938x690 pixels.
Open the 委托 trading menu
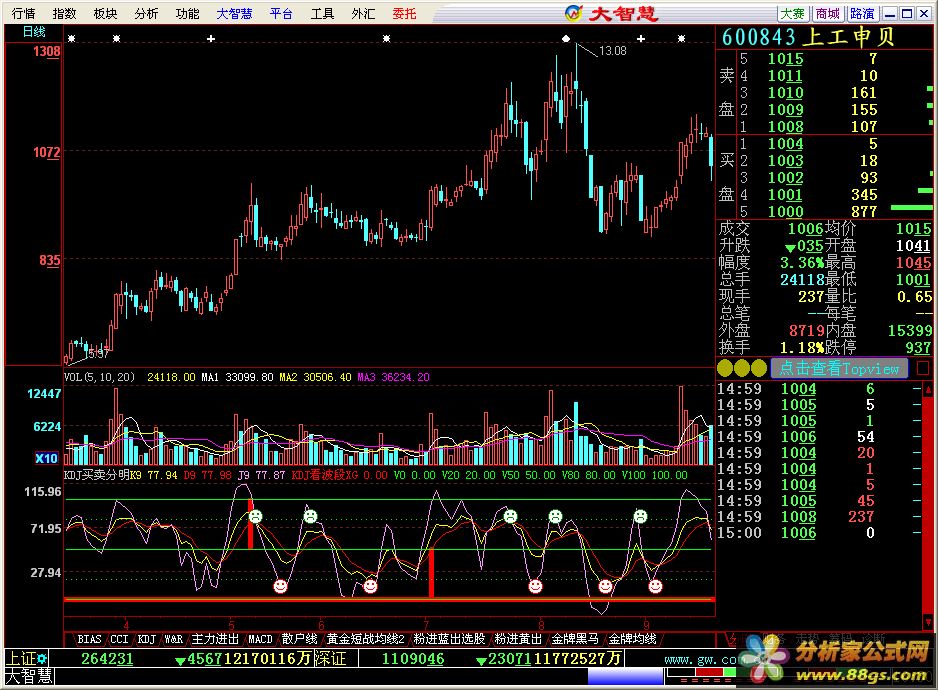pyautogui.click(x=404, y=13)
